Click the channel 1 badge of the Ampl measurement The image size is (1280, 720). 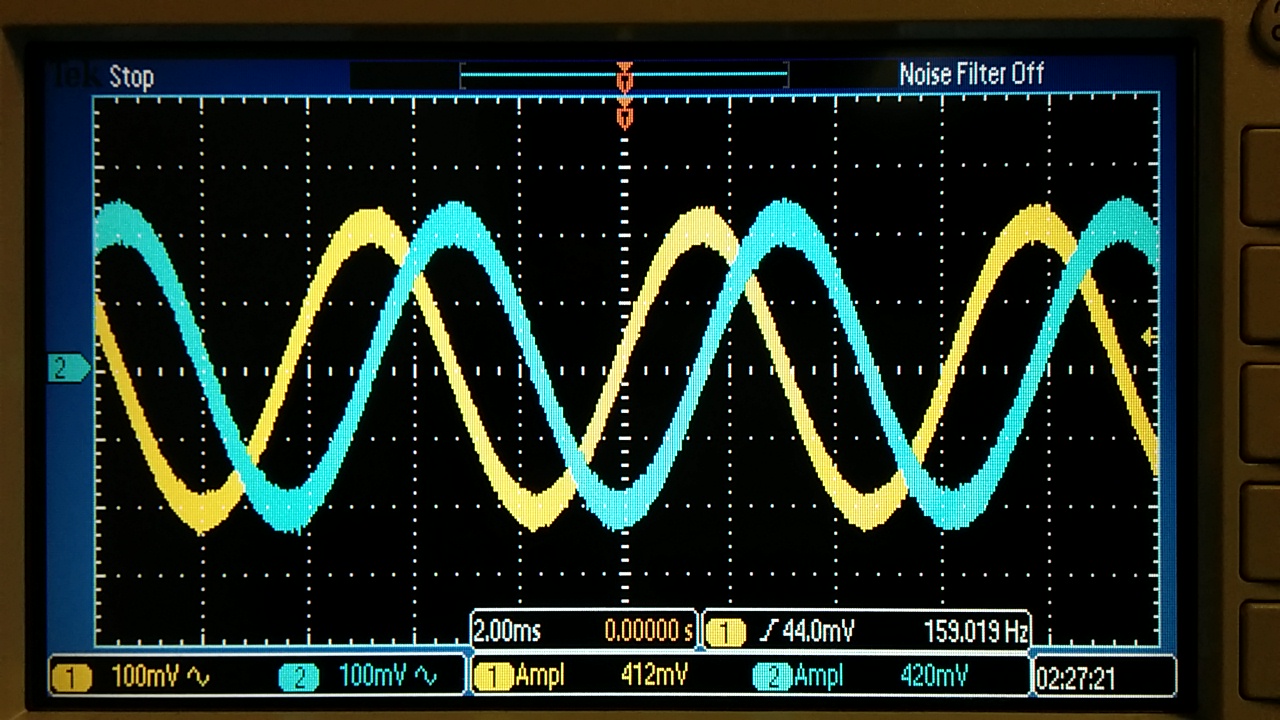point(493,677)
